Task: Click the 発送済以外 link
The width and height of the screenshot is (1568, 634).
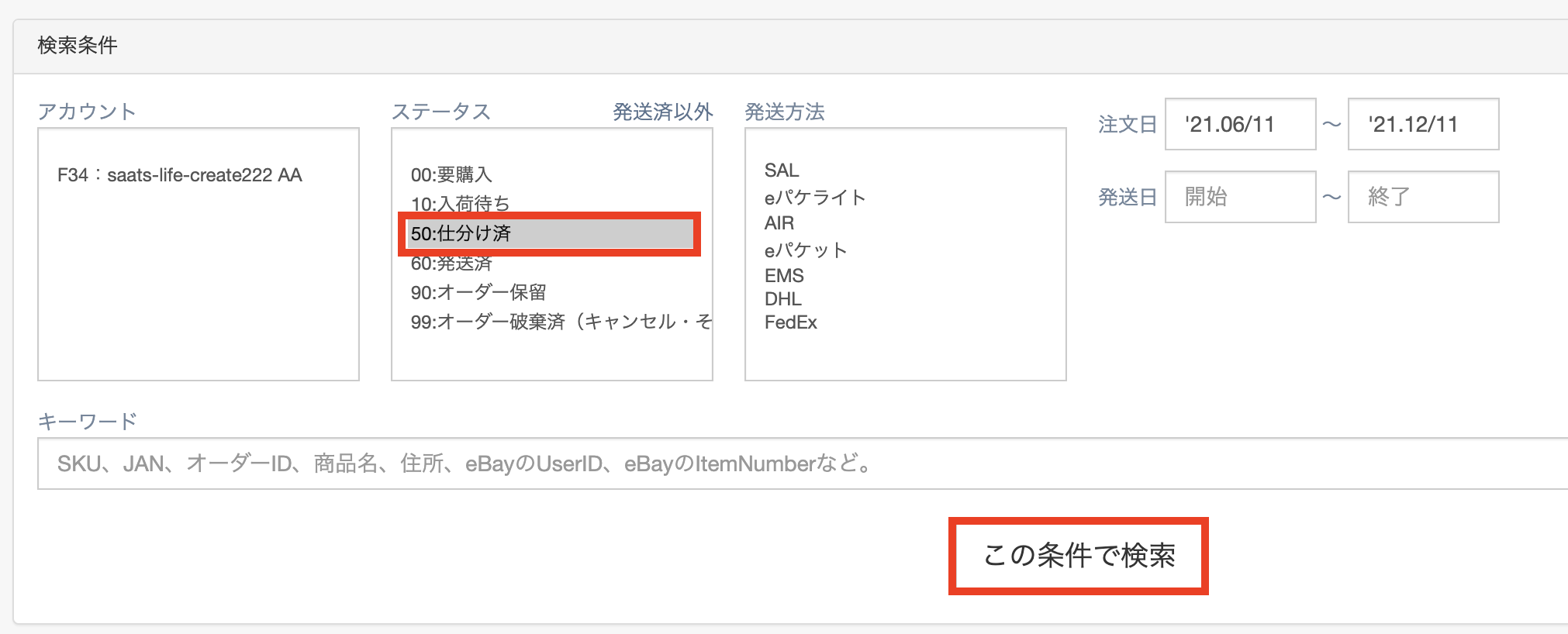Action: (x=662, y=112)
